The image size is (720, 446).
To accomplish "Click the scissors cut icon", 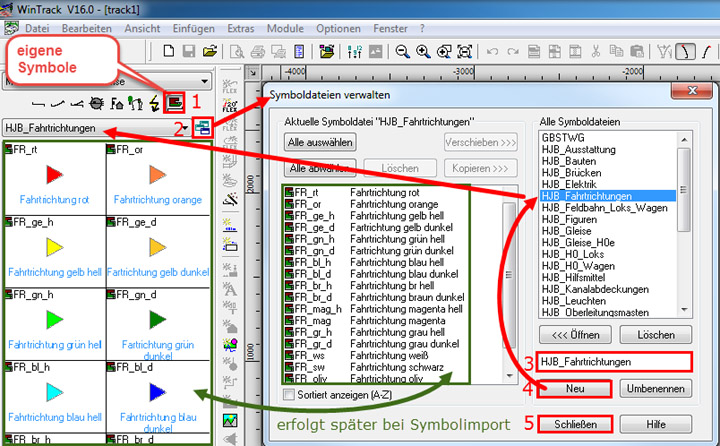I will tap(596, 51).
